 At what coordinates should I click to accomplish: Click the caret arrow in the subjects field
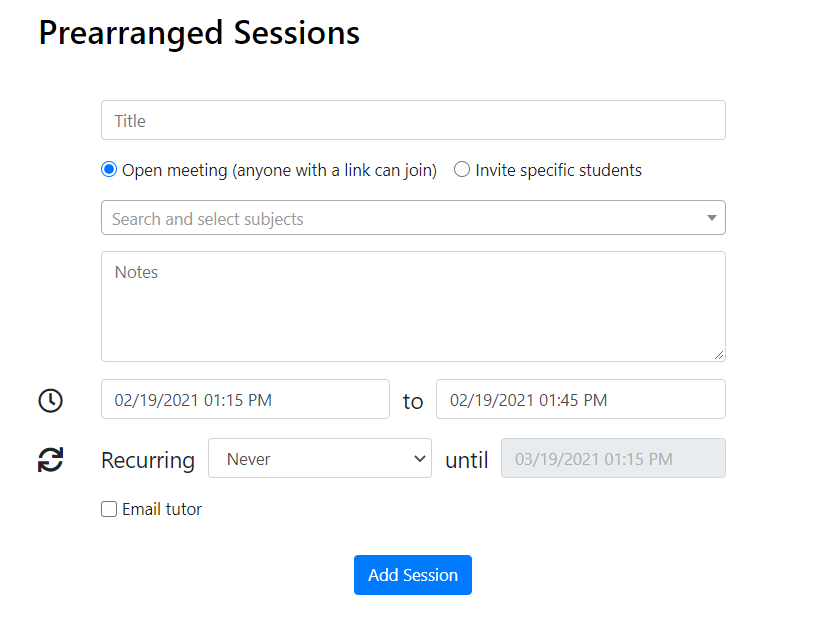(x=711, y=218)
